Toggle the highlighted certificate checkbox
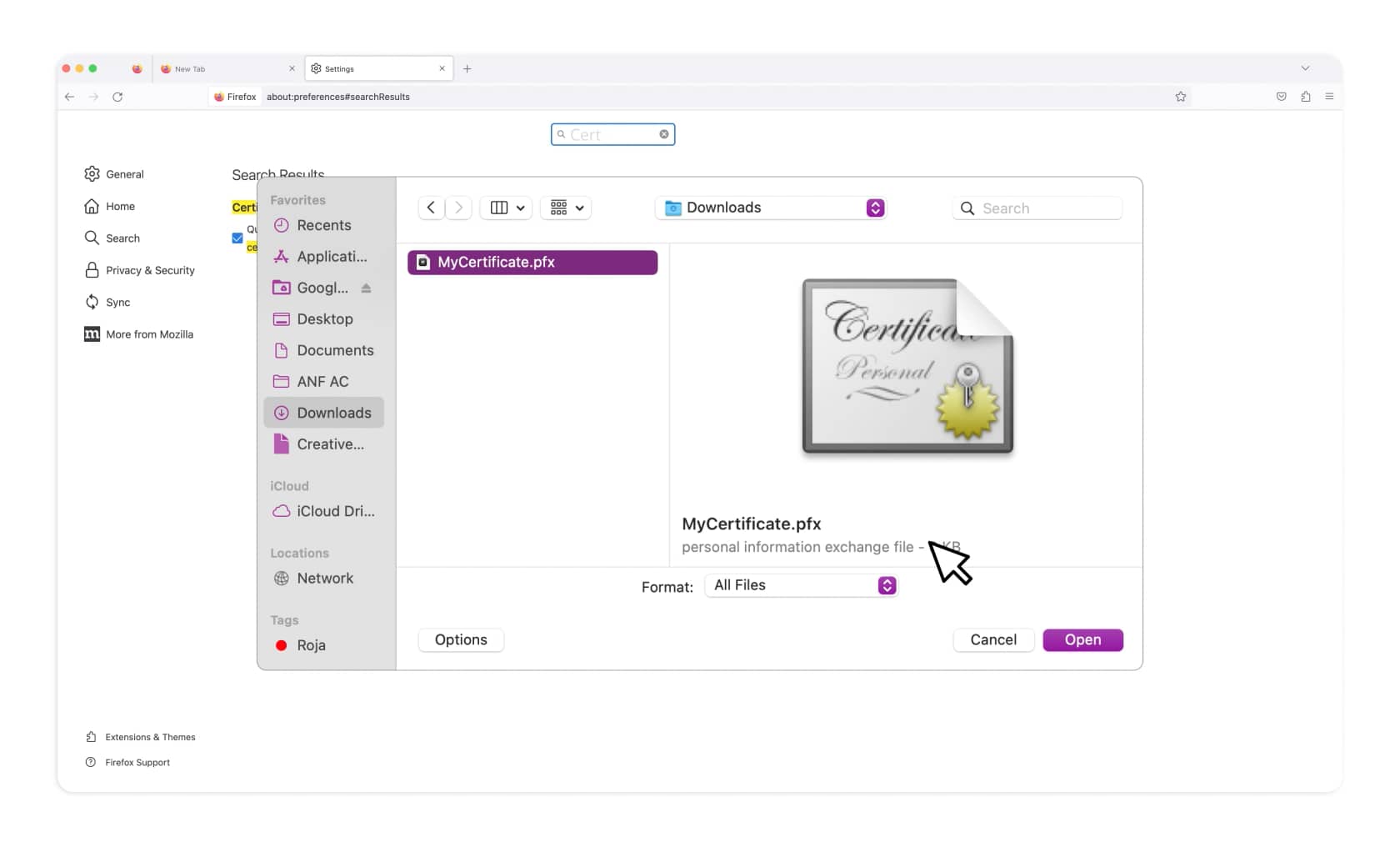This screenshot has height=847, width=1400. tap(237, 238)
